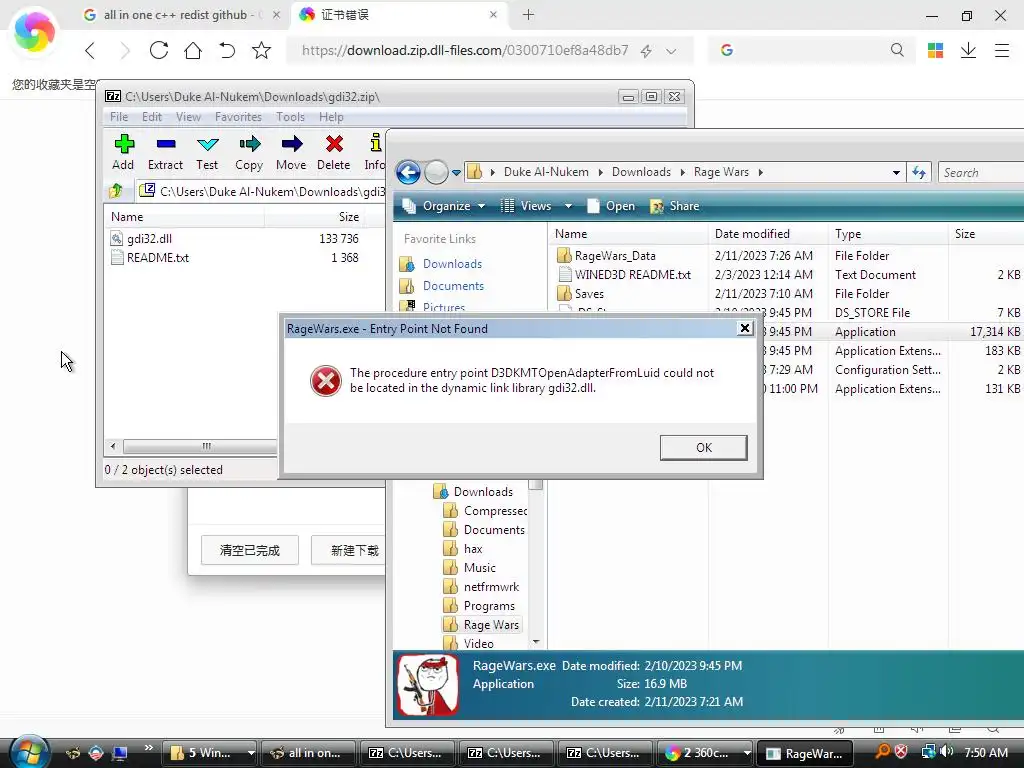Open the 7-Zip Favorites menu
Image resolution: width=1024 pixels, height=768 pixels.
[238, 117]
